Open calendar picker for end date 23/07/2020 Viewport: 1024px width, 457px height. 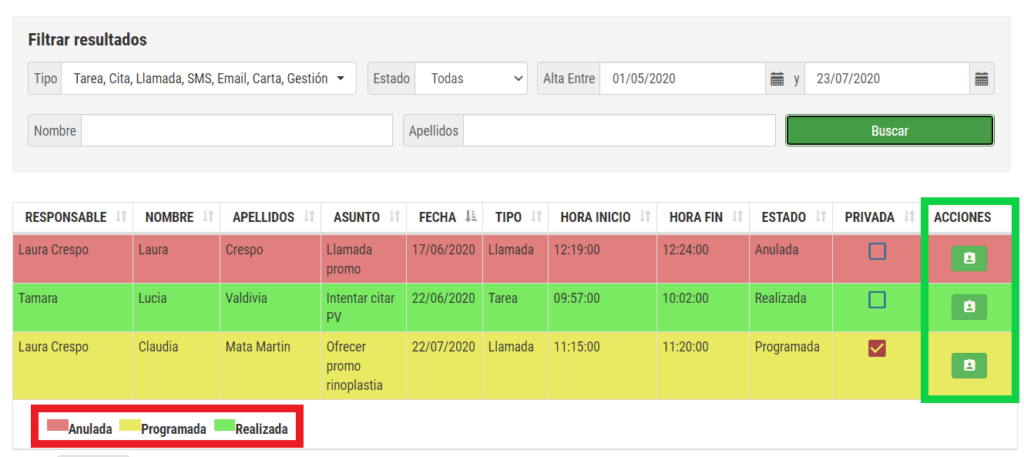point(981,78)
